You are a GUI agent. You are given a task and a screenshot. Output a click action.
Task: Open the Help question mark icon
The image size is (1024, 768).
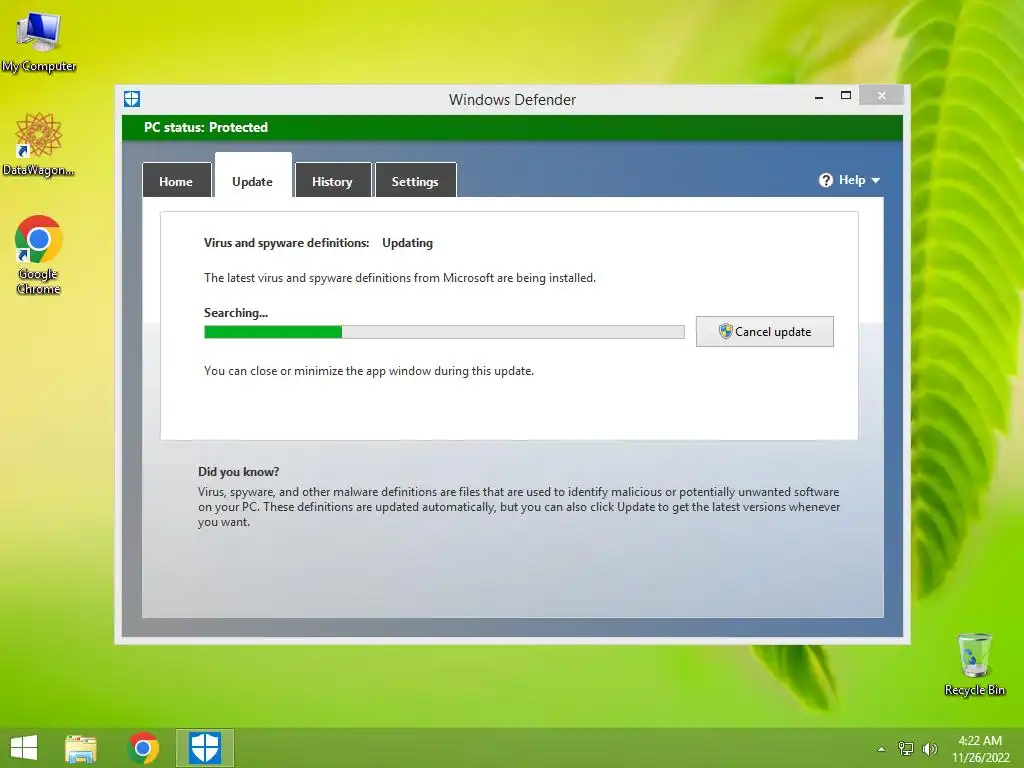click(x=825, y=180)
